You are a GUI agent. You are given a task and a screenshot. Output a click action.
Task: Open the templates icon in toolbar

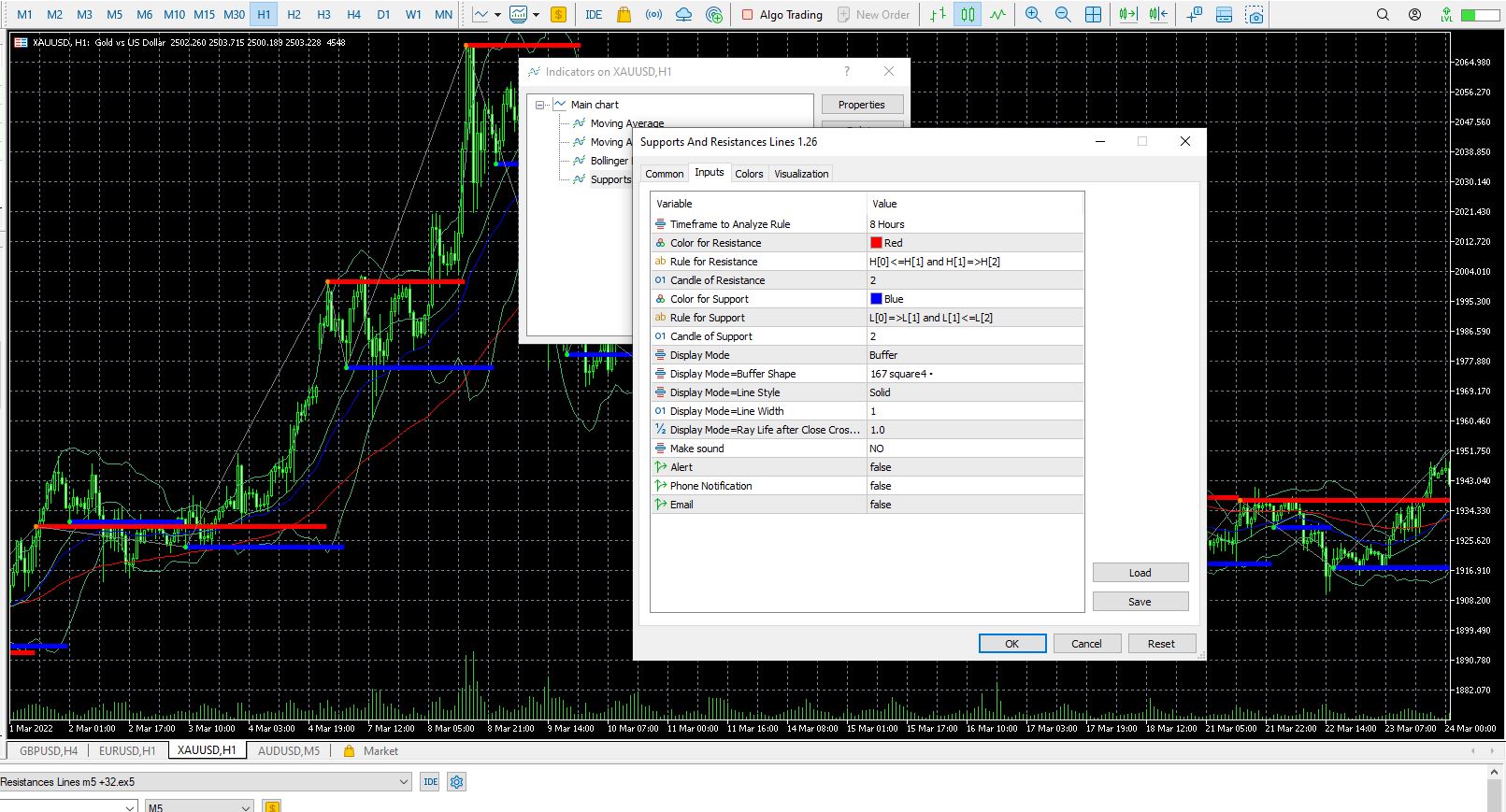(1224, 14)
